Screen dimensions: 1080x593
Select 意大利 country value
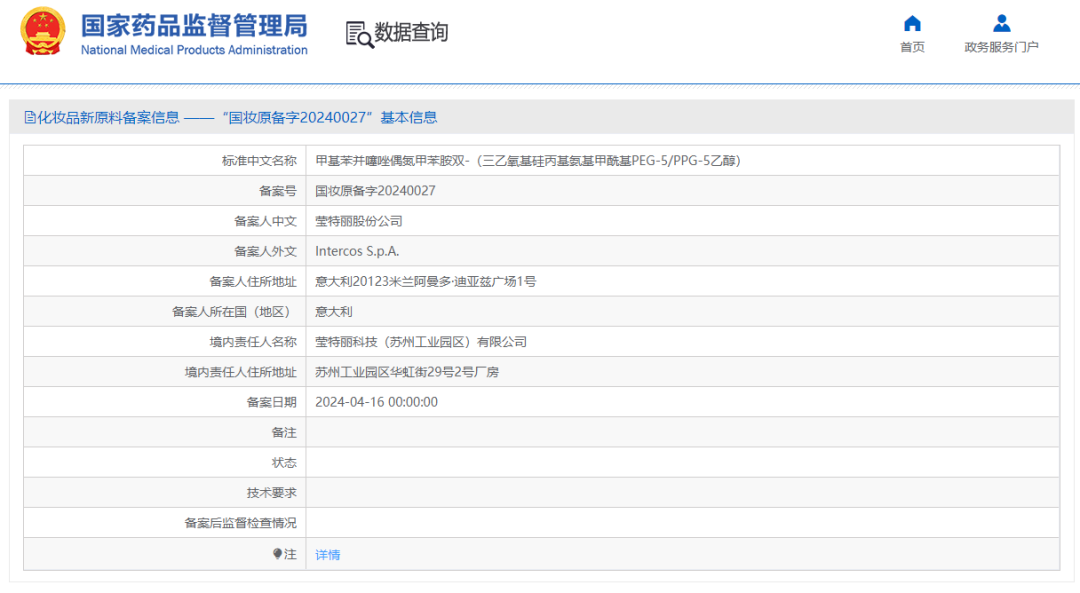(334, 312)
